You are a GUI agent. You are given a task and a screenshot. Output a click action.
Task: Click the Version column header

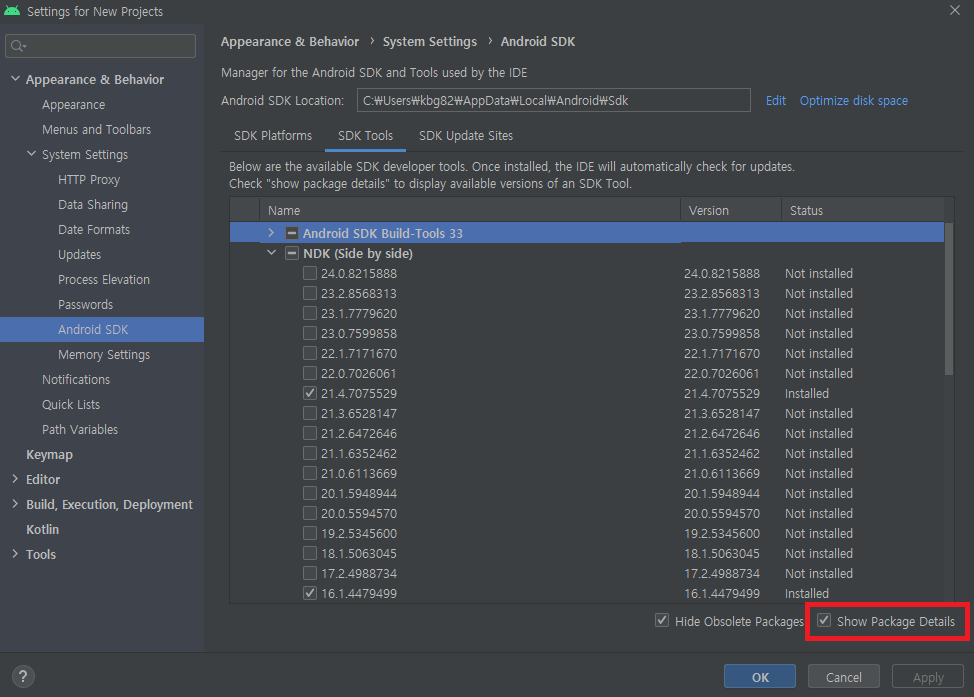(731, 211)
